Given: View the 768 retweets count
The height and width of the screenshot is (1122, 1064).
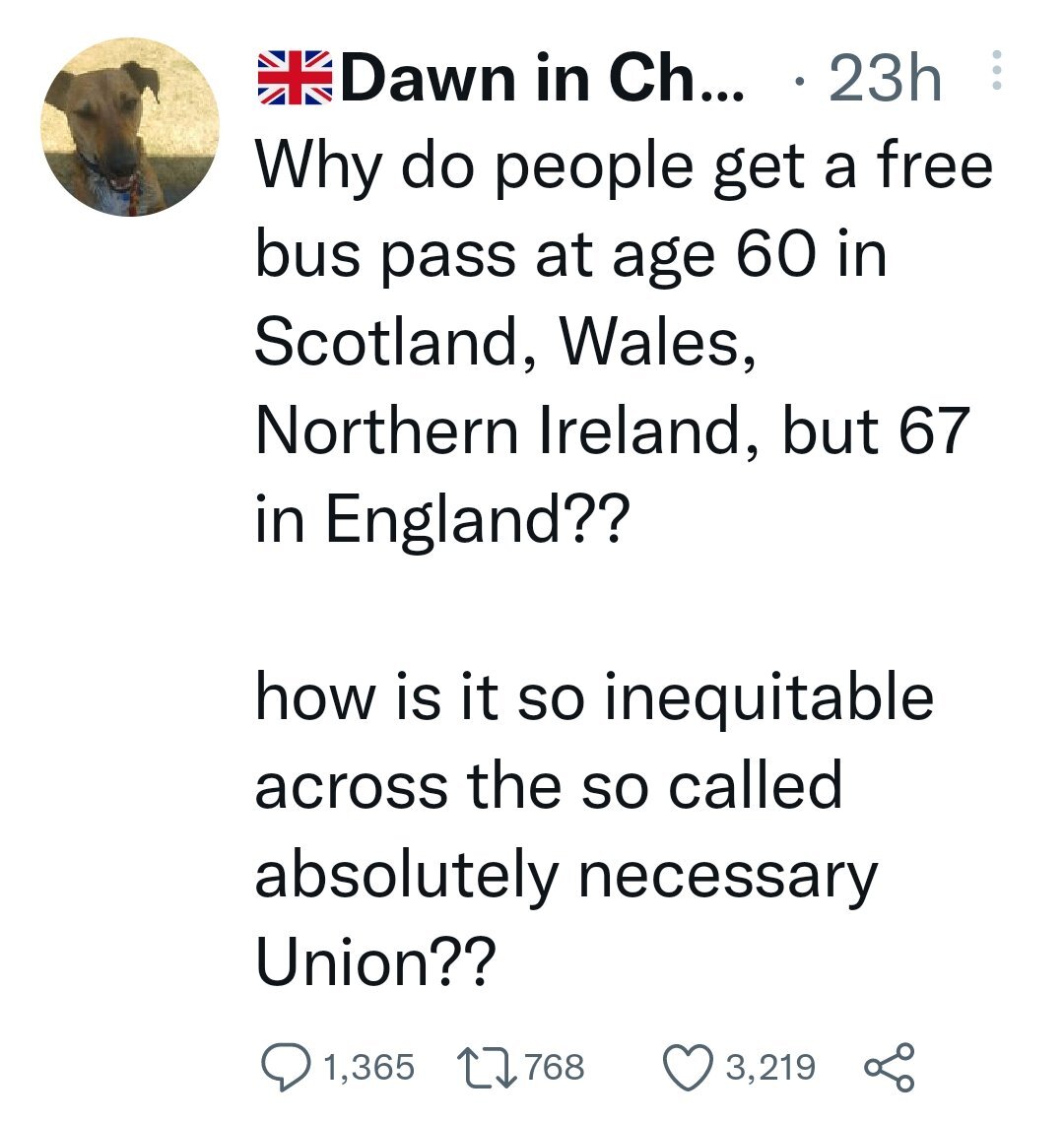Looking at the screenshot, I should [x=556, y=1067].
